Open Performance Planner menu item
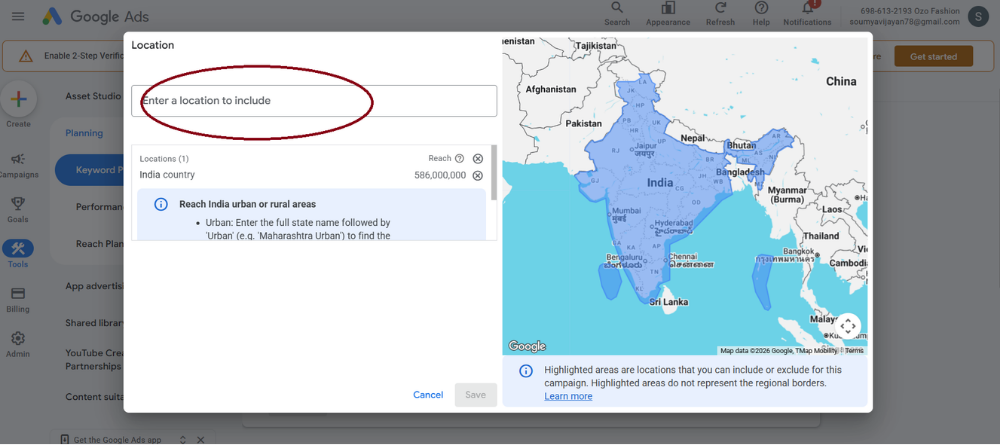The height and width of the screenshot is (445, 1000). pyautogui.click(x=99, y=207)
